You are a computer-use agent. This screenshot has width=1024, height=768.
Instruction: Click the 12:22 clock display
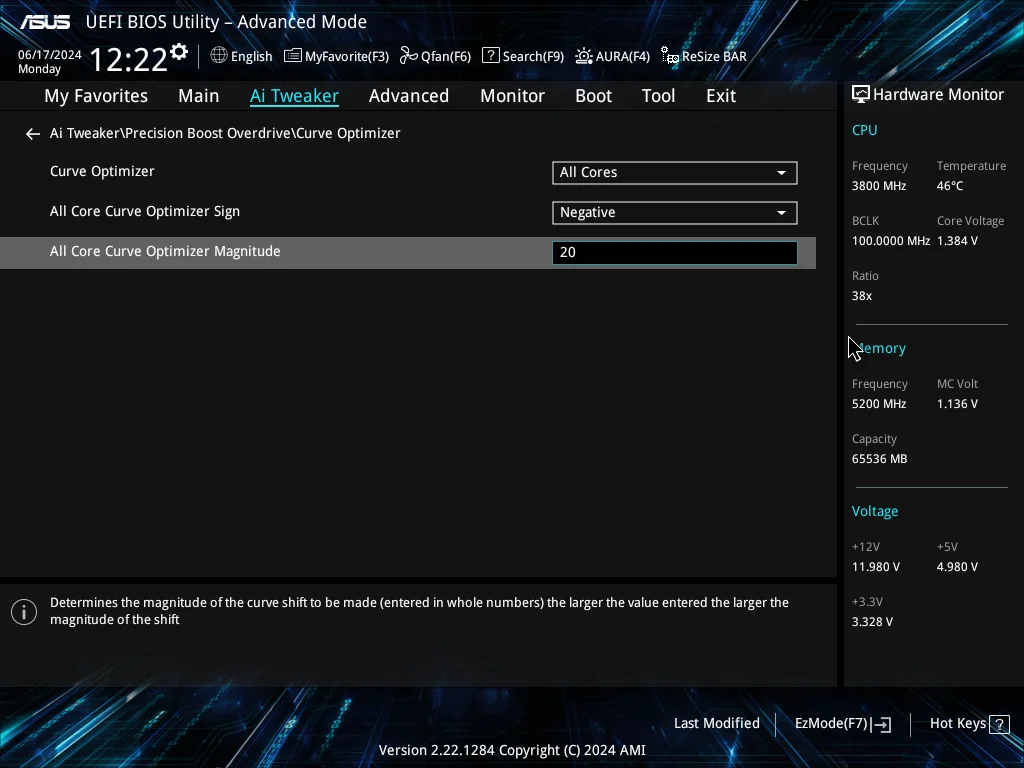click(x=129, y=59)
